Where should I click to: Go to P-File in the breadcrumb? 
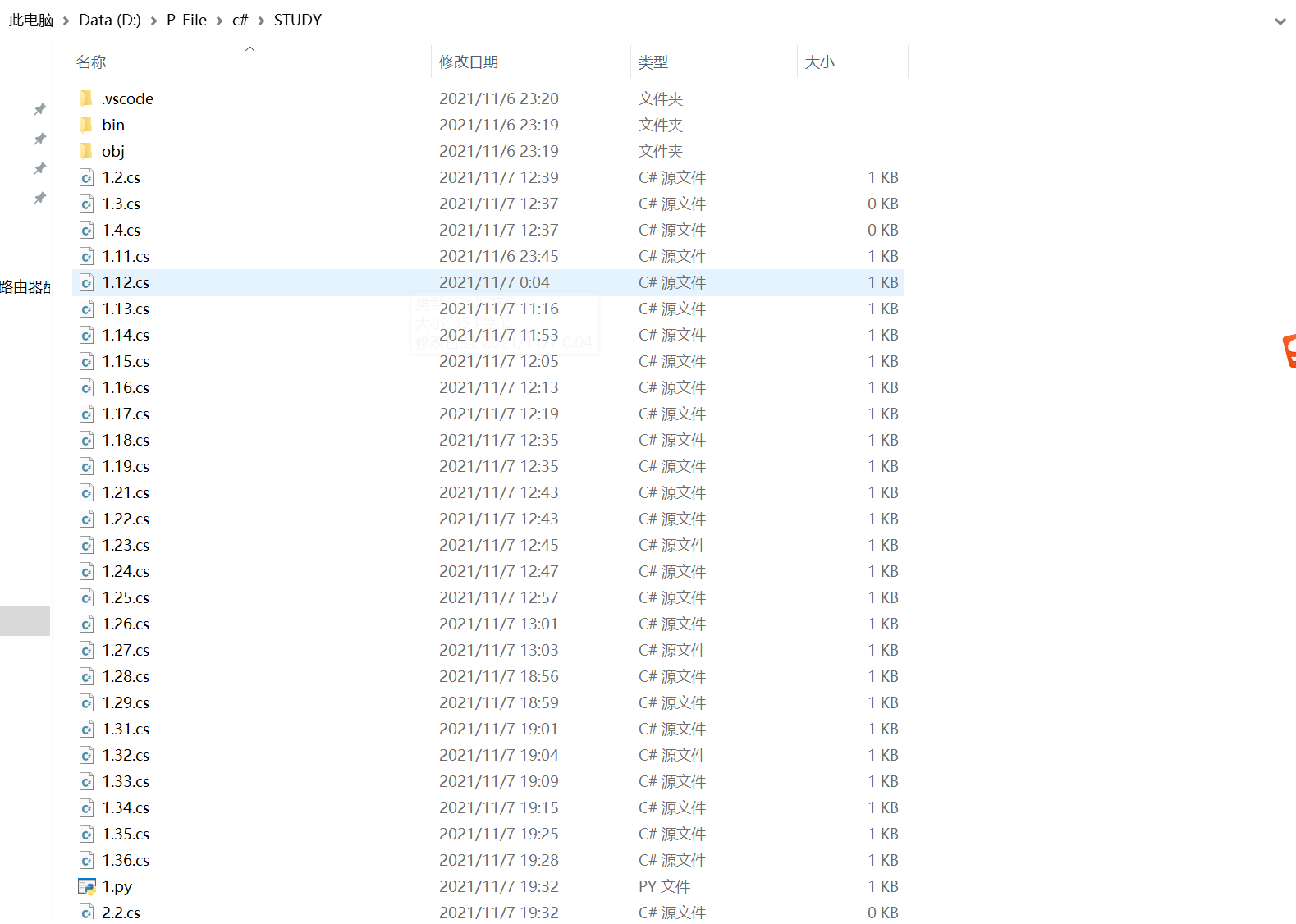(x=186, y=20)
